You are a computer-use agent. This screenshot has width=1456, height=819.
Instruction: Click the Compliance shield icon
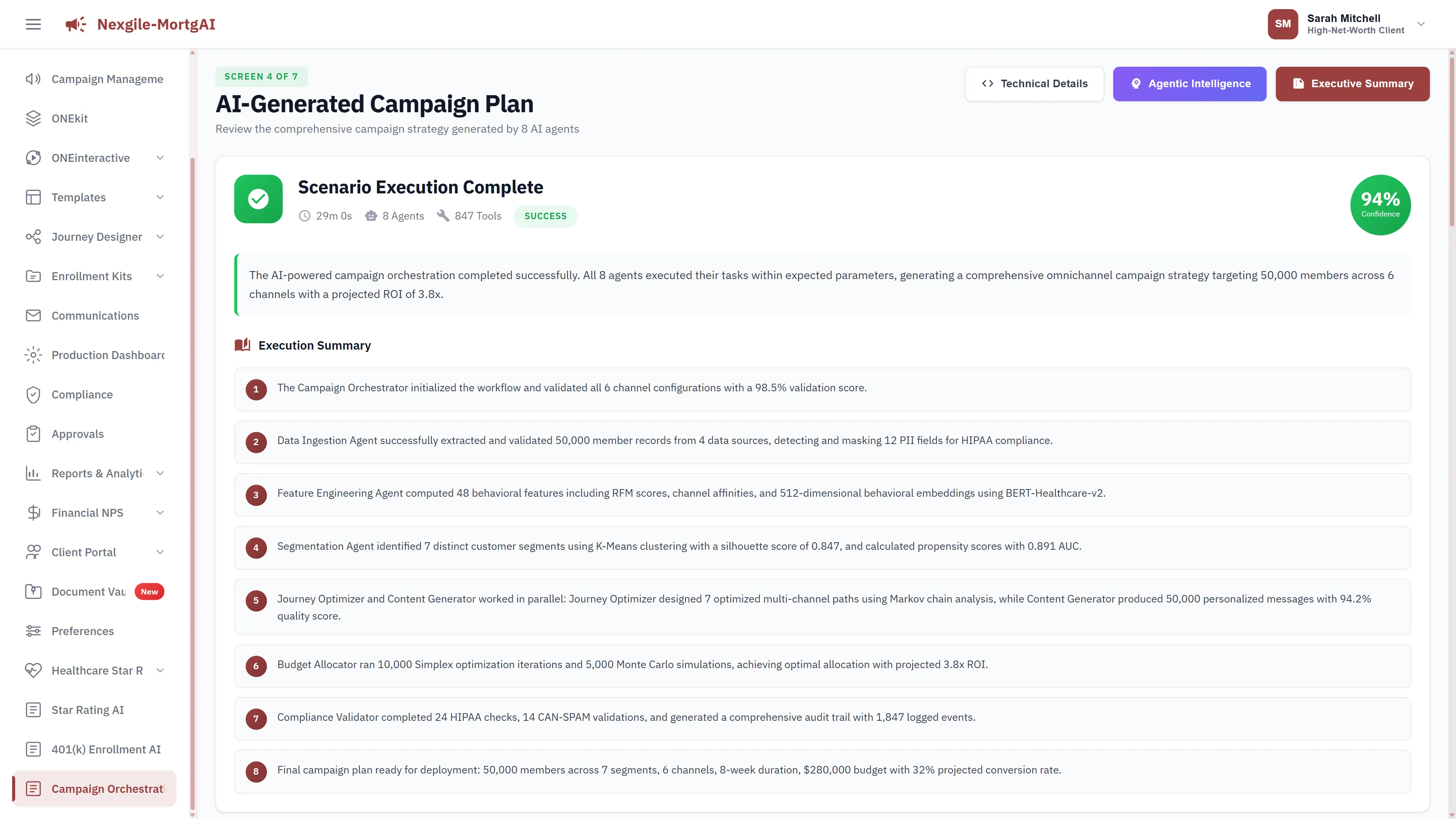[33, 394]
